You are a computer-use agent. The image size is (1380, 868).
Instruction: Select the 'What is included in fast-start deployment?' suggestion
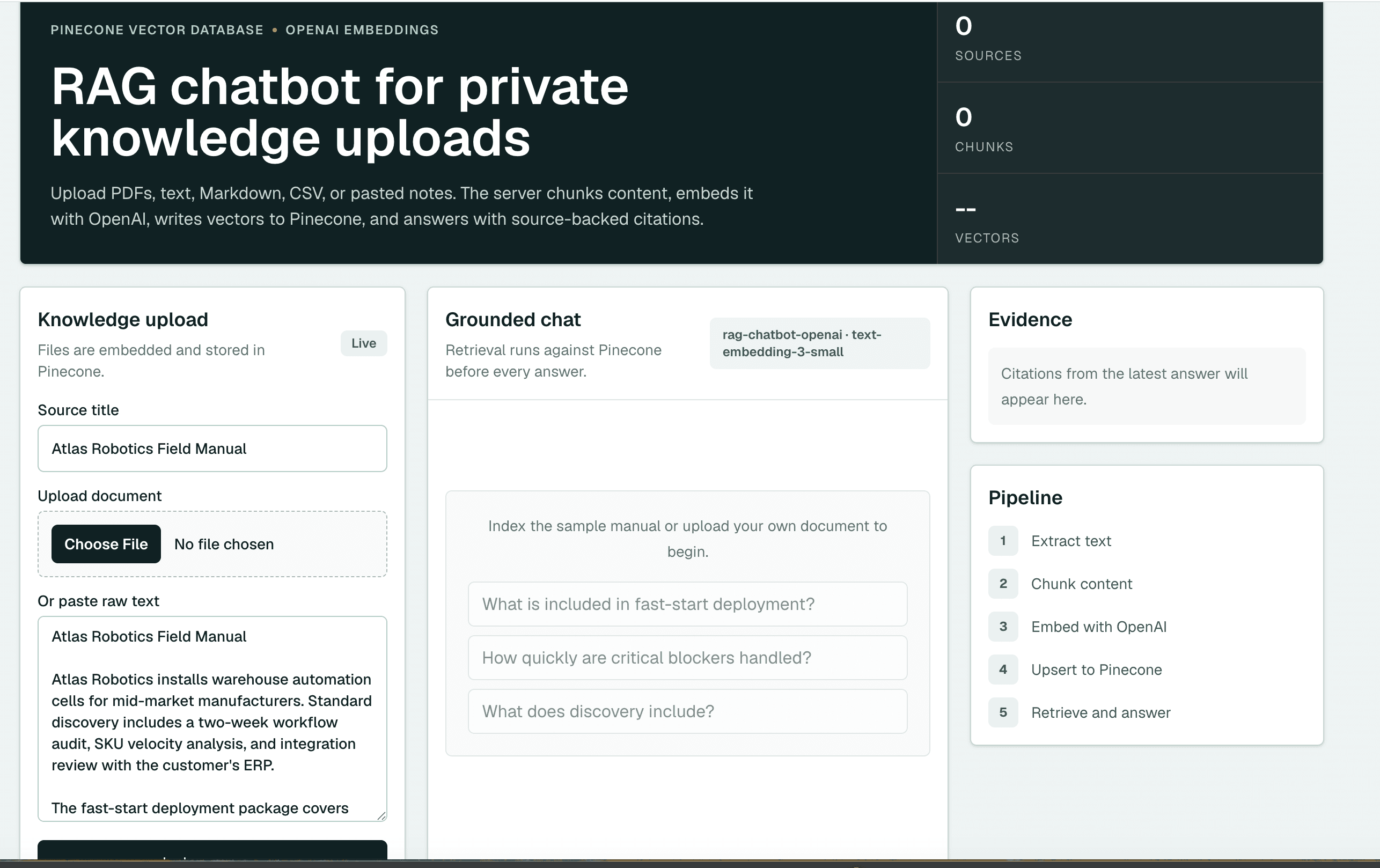point(687,604)
